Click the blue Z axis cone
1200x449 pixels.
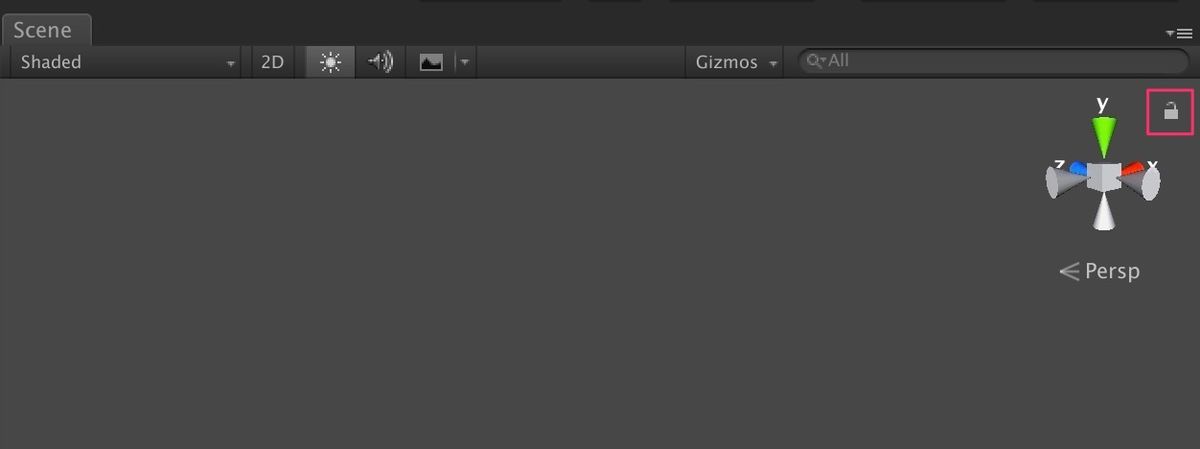click(x=1078, y=169)
